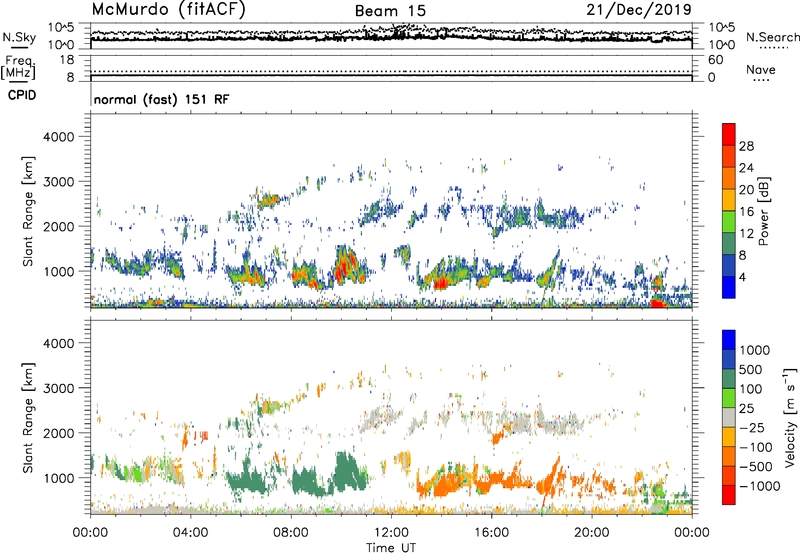Click the solid frequency line in the Freq. panel

point(391,77)
